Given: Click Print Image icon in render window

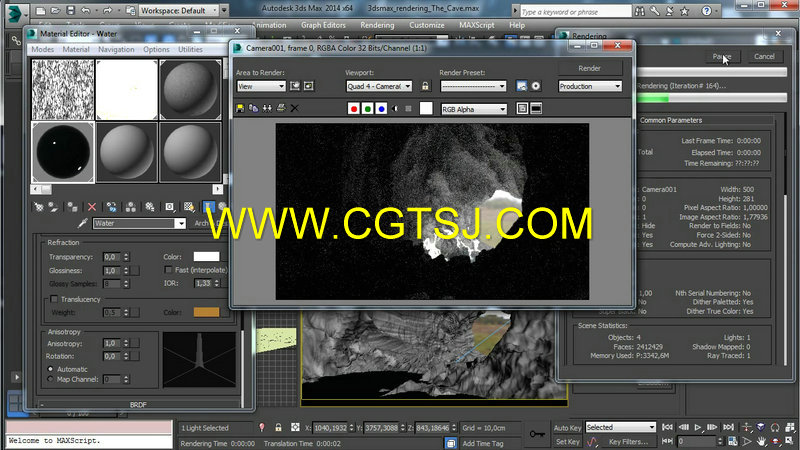Looking at the screenshot, I should (x=281, y=108).
